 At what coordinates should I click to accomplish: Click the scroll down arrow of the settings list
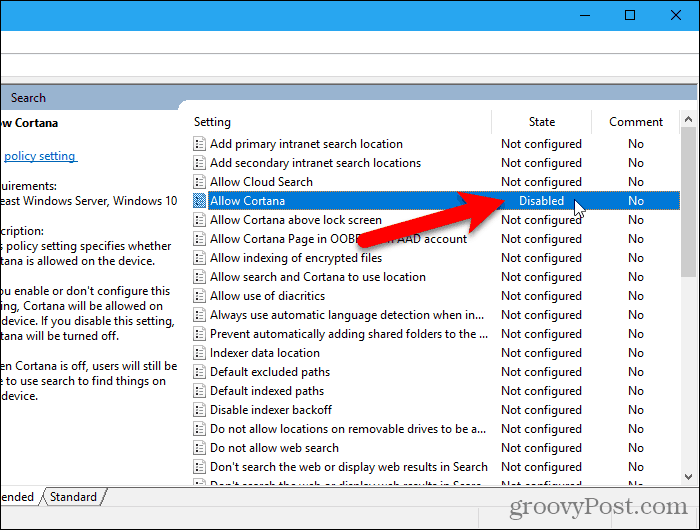tap(688, 477)
